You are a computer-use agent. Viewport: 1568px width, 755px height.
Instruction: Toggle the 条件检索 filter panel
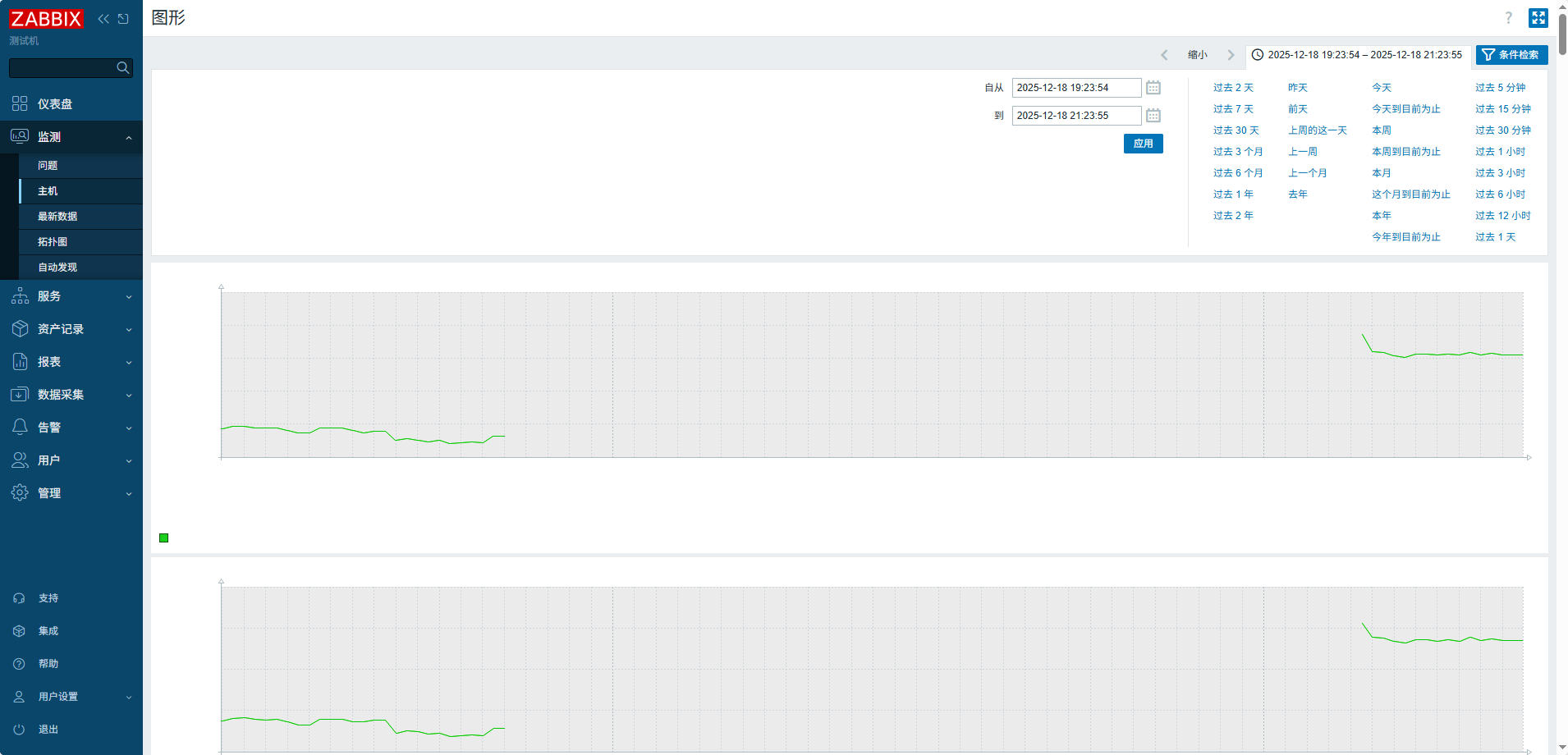pos(1511,55)
